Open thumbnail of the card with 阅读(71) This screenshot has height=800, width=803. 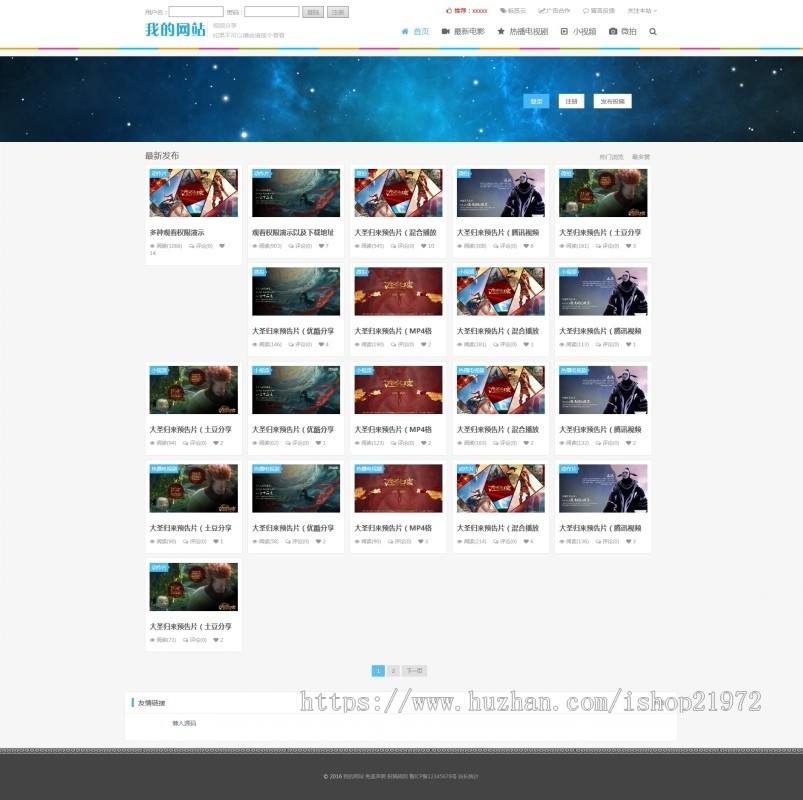[194, 587]
